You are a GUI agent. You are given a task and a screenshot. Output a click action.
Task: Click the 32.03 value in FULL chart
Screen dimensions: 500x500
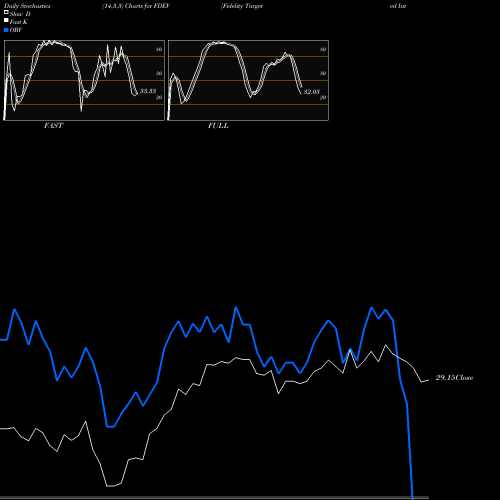click(312, 92)
